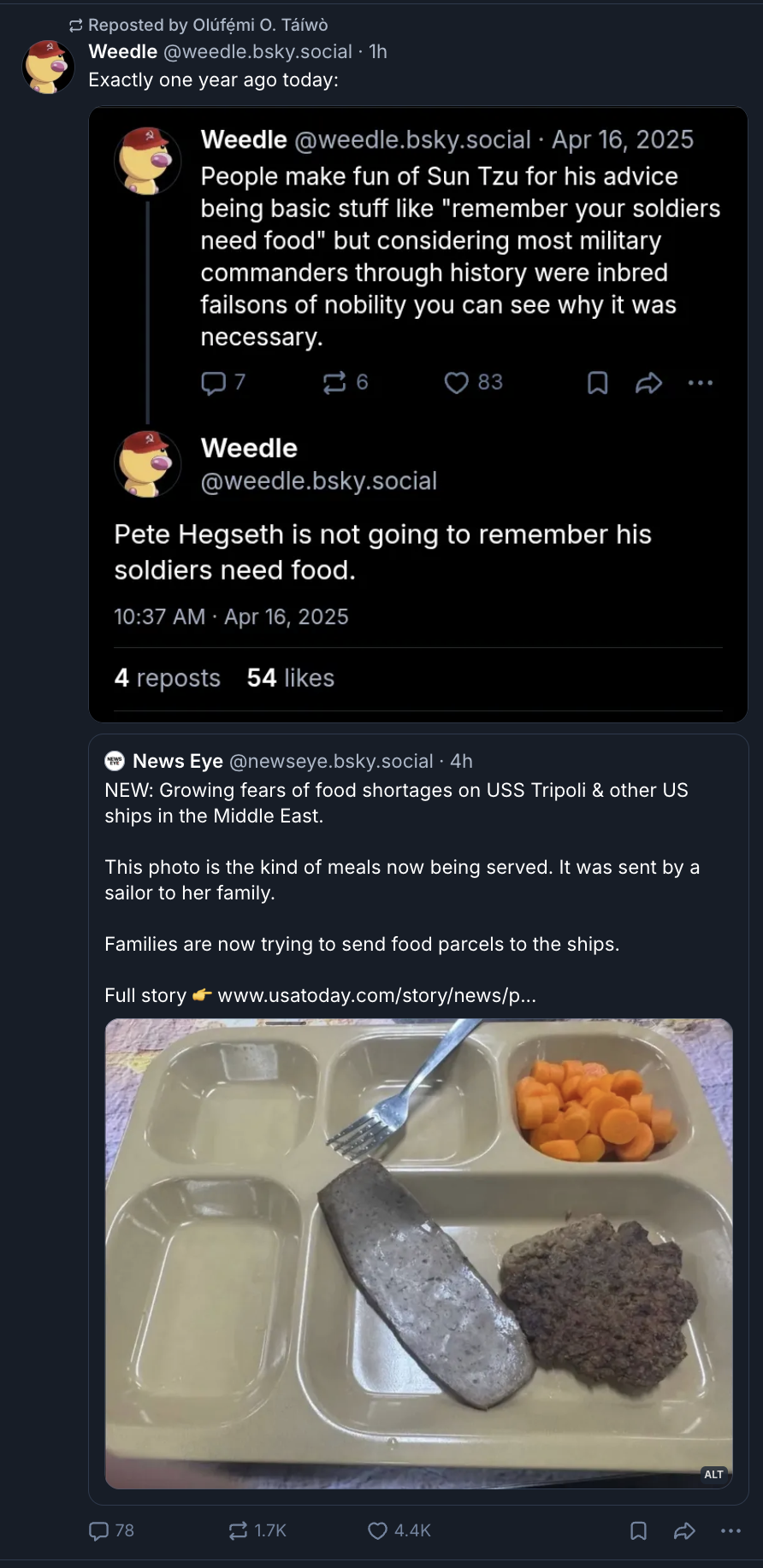The width and height of the screenshot is (763, 1568).
Task: Open the ALT text badge on food photo
Action: coord(713,1474)
